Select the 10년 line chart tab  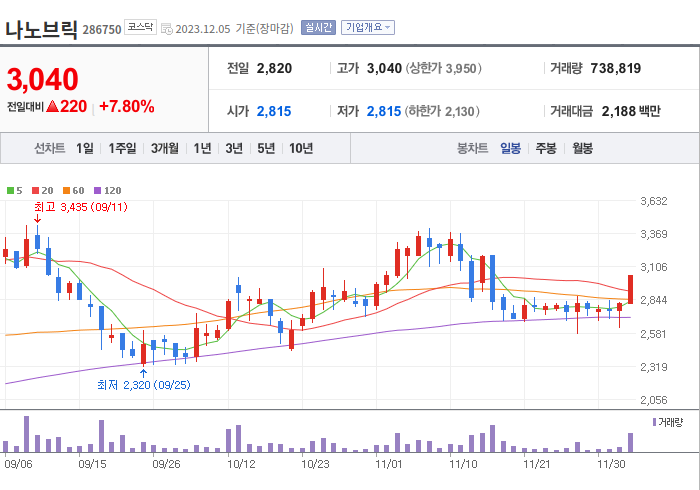pos(301,148)
